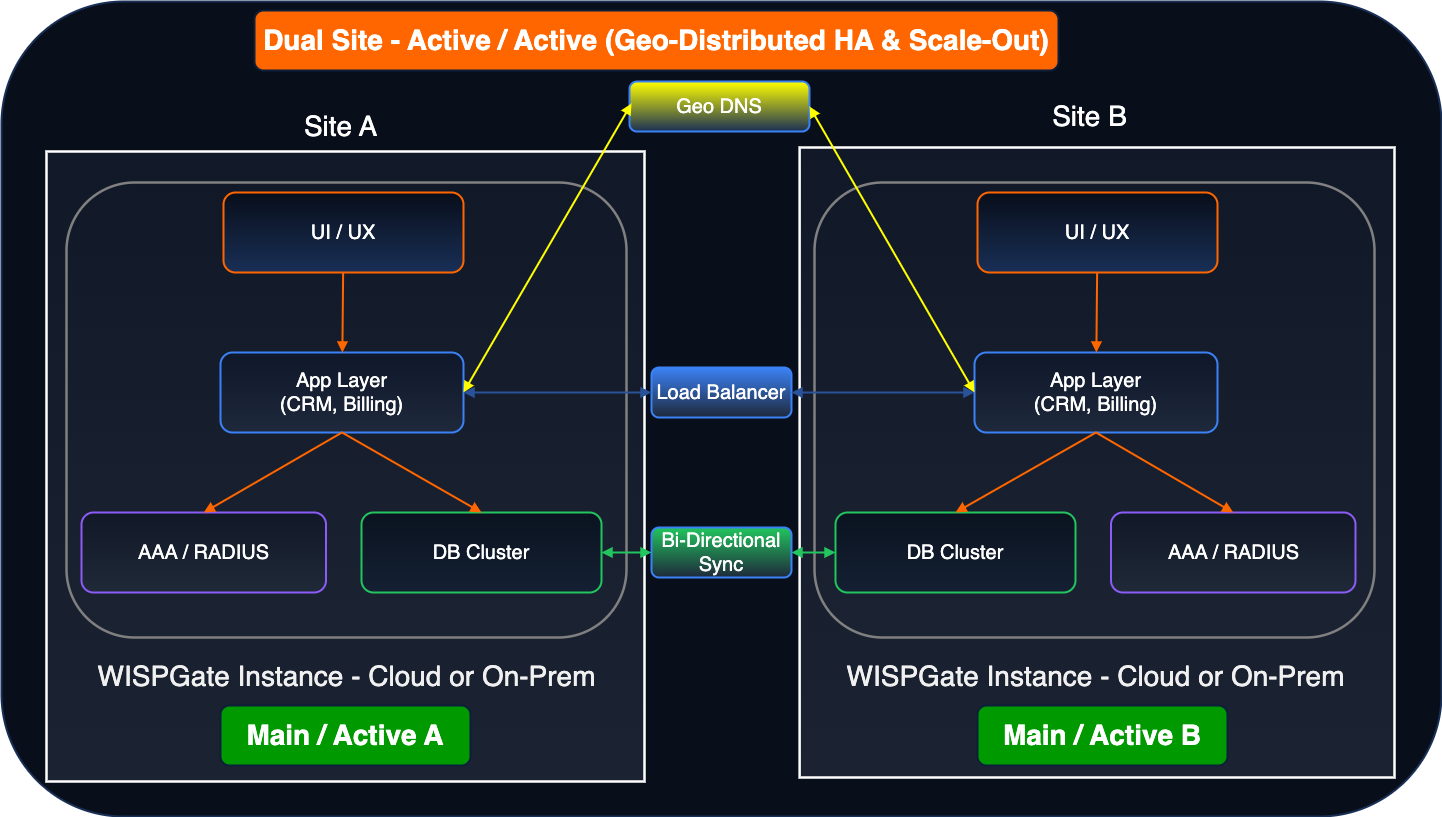Click the Site A heading label

click(340, 127)
